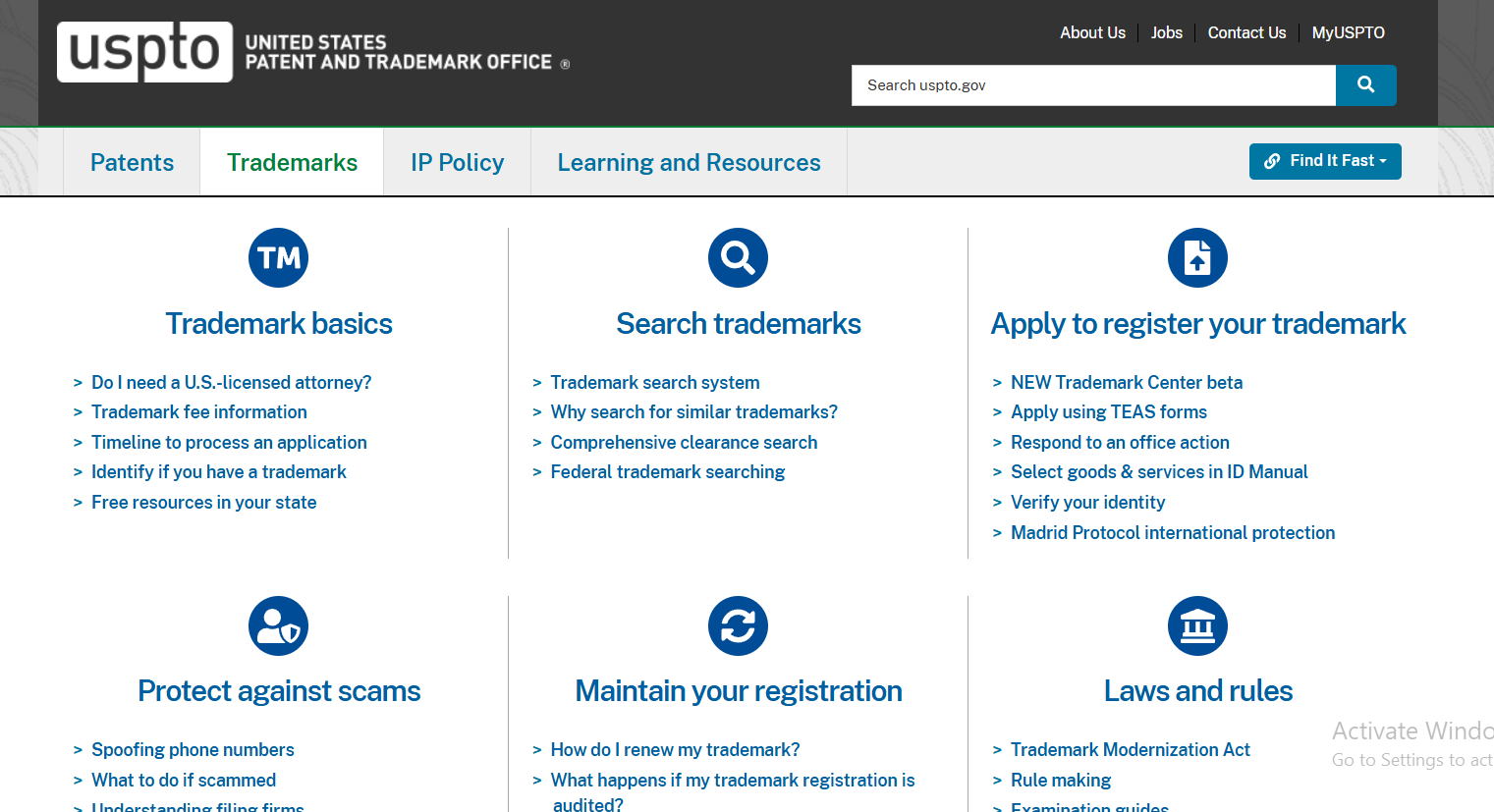The height and width of the screenshot is (812, 1494).
Task: Open What to do if scammed link
Action: (x=184, y=781)
